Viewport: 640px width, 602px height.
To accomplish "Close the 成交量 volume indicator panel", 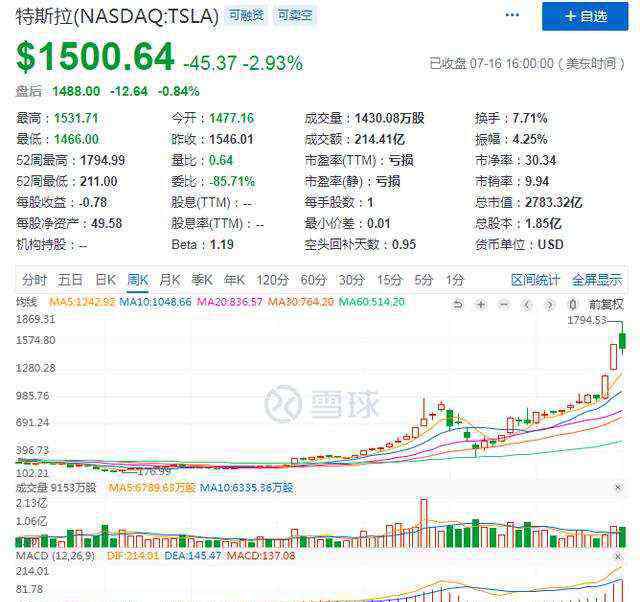I will (x=618, y=488).
